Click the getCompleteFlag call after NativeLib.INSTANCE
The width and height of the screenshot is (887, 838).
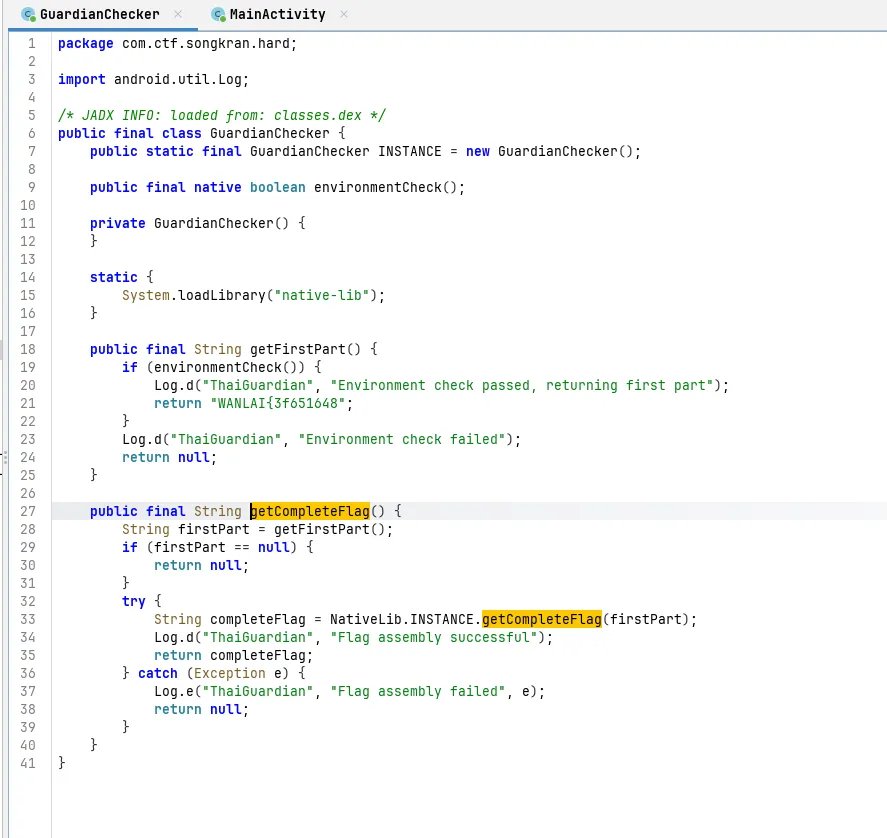[x=541, y=619]
